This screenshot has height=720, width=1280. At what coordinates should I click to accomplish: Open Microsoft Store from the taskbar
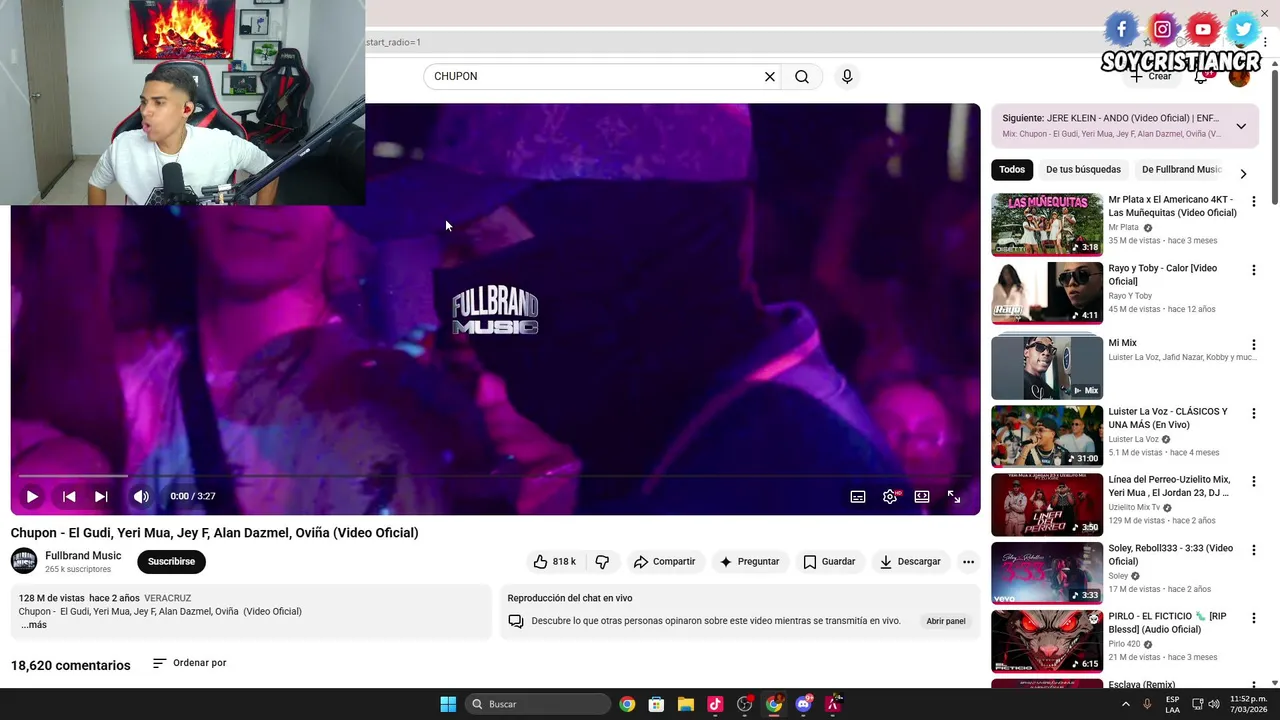tap(656, 704)
